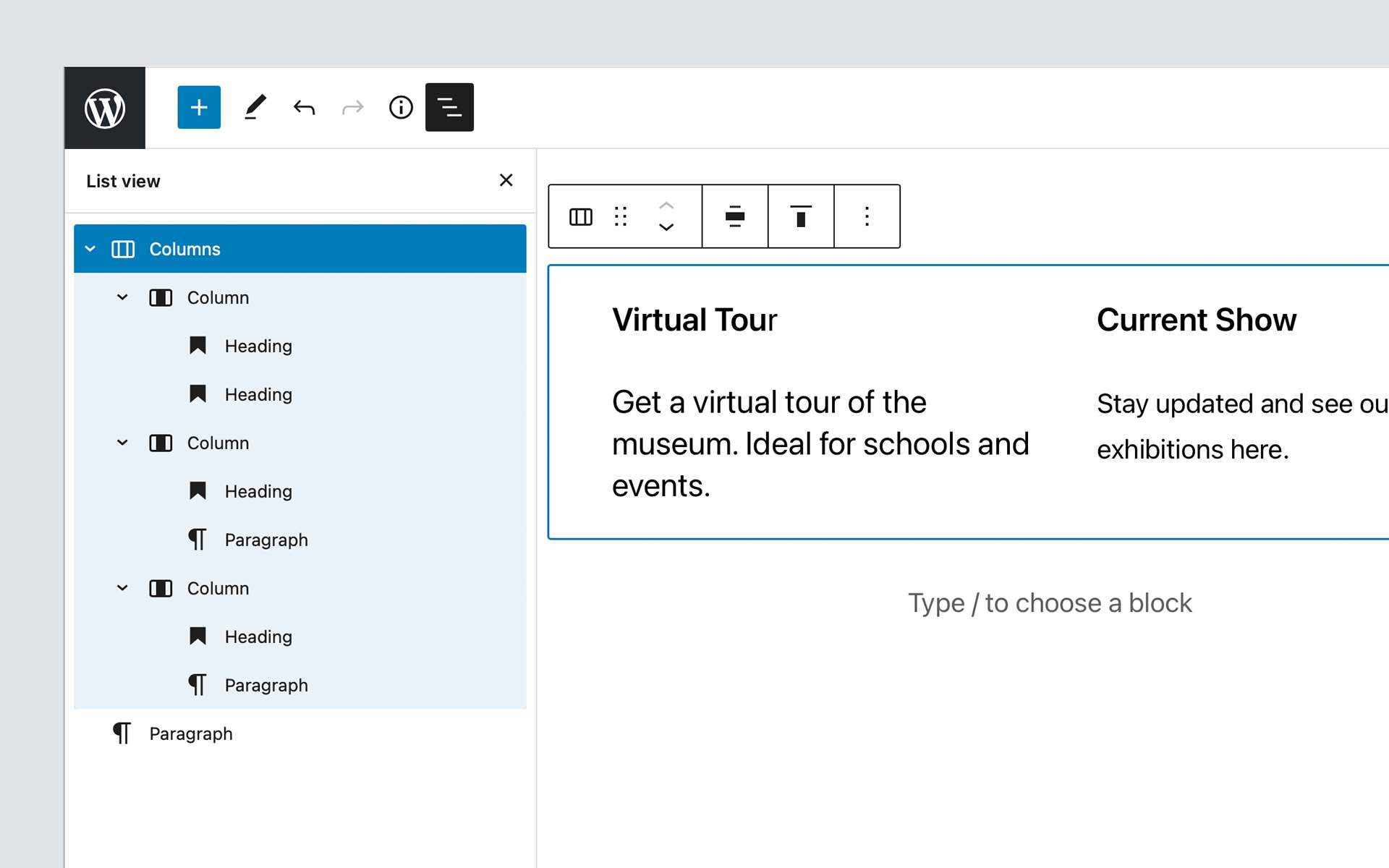This screenshot has width=1389, height=868.
Task: Click the WordPress logo icon top-left
Action: [104, 107]
